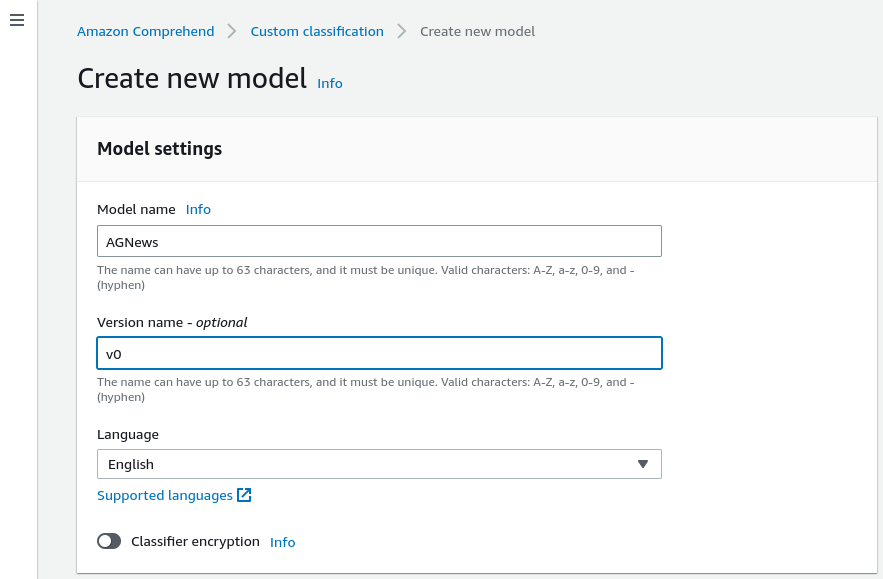
Task: Click the Info link next to Model name
Action: click(198, 209)
